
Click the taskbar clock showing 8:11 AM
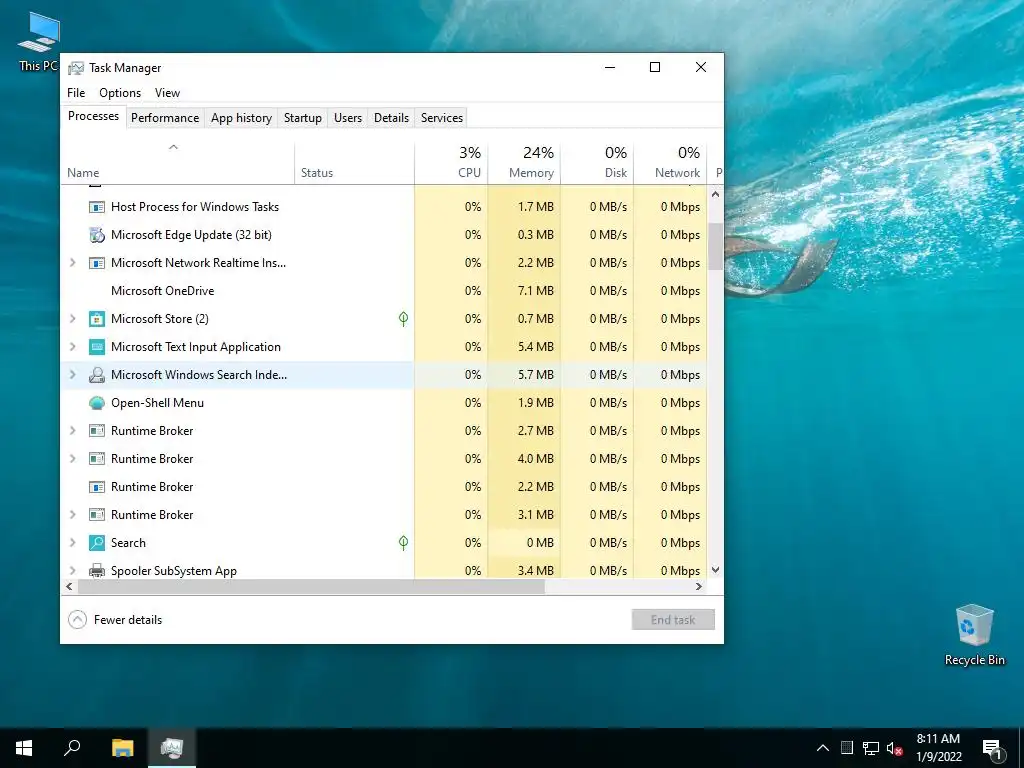938,748
